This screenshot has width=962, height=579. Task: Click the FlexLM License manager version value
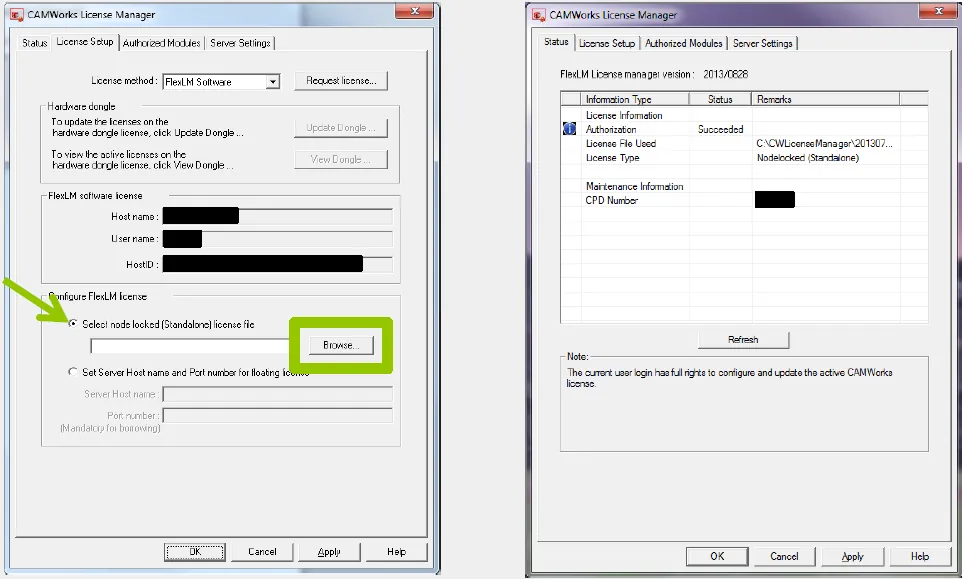(725, 74)
